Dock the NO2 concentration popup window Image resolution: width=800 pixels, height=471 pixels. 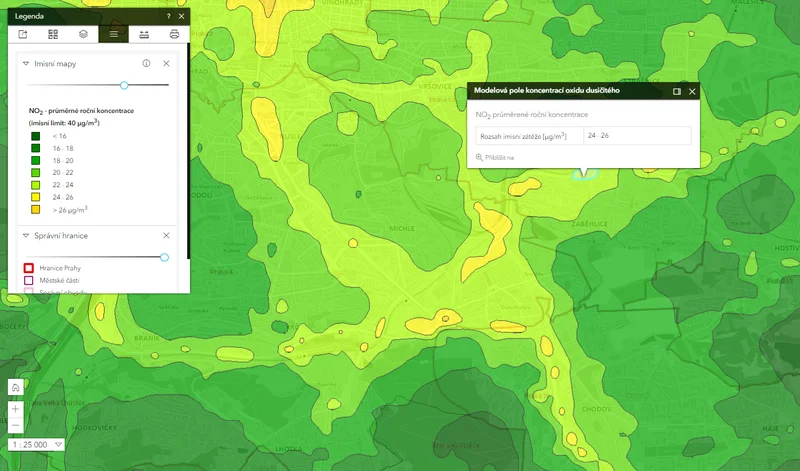tap(677, 91)
